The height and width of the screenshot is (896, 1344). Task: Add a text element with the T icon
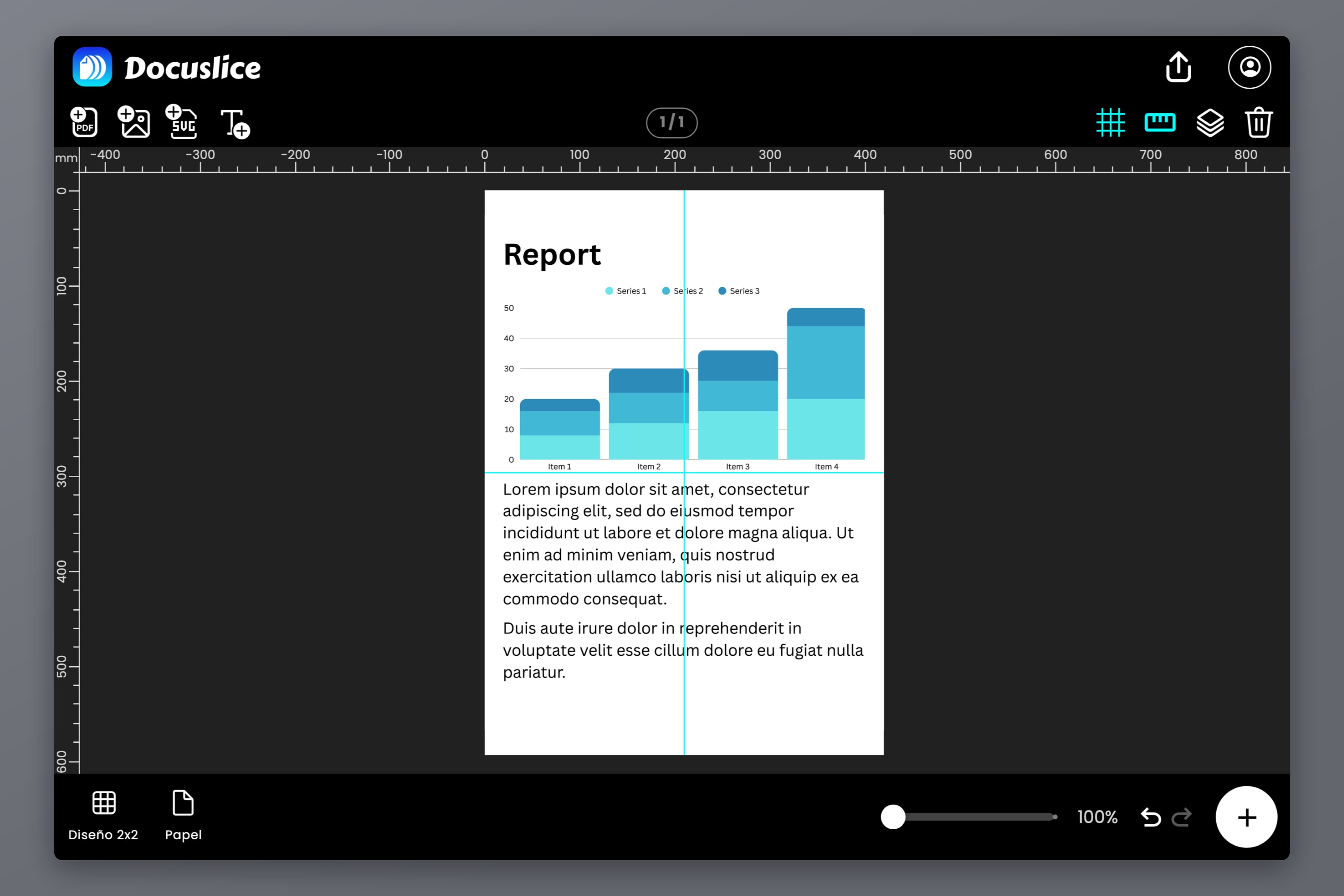[235, 124]
